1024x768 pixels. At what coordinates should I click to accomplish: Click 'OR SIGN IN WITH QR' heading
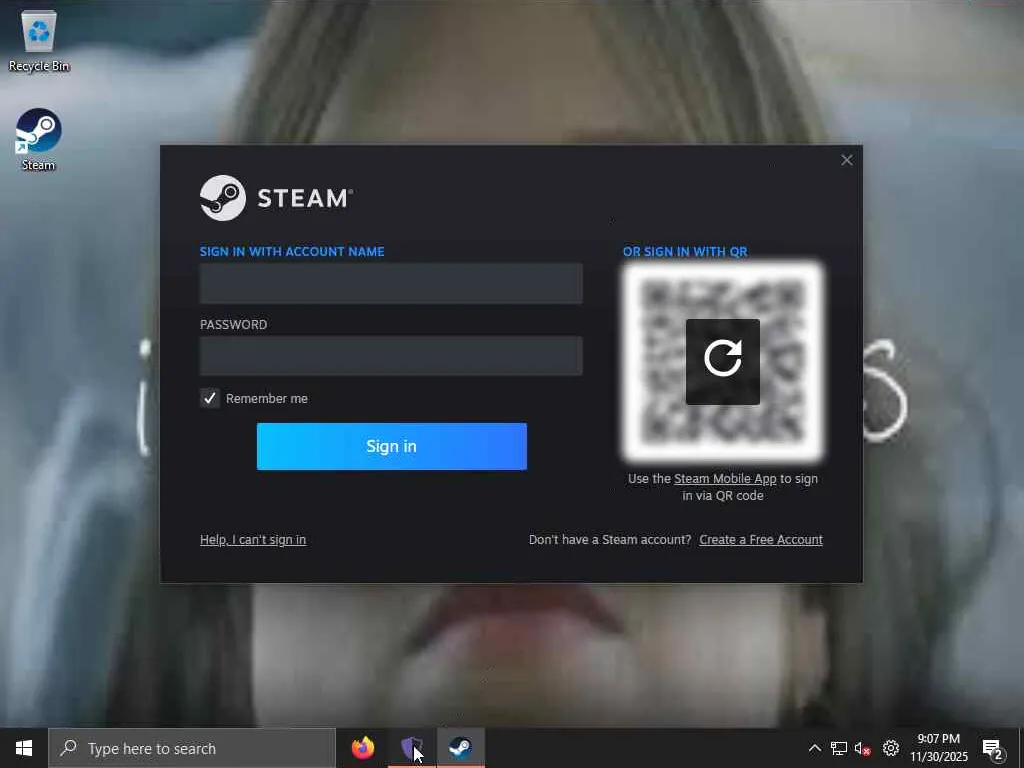point(685,251)
